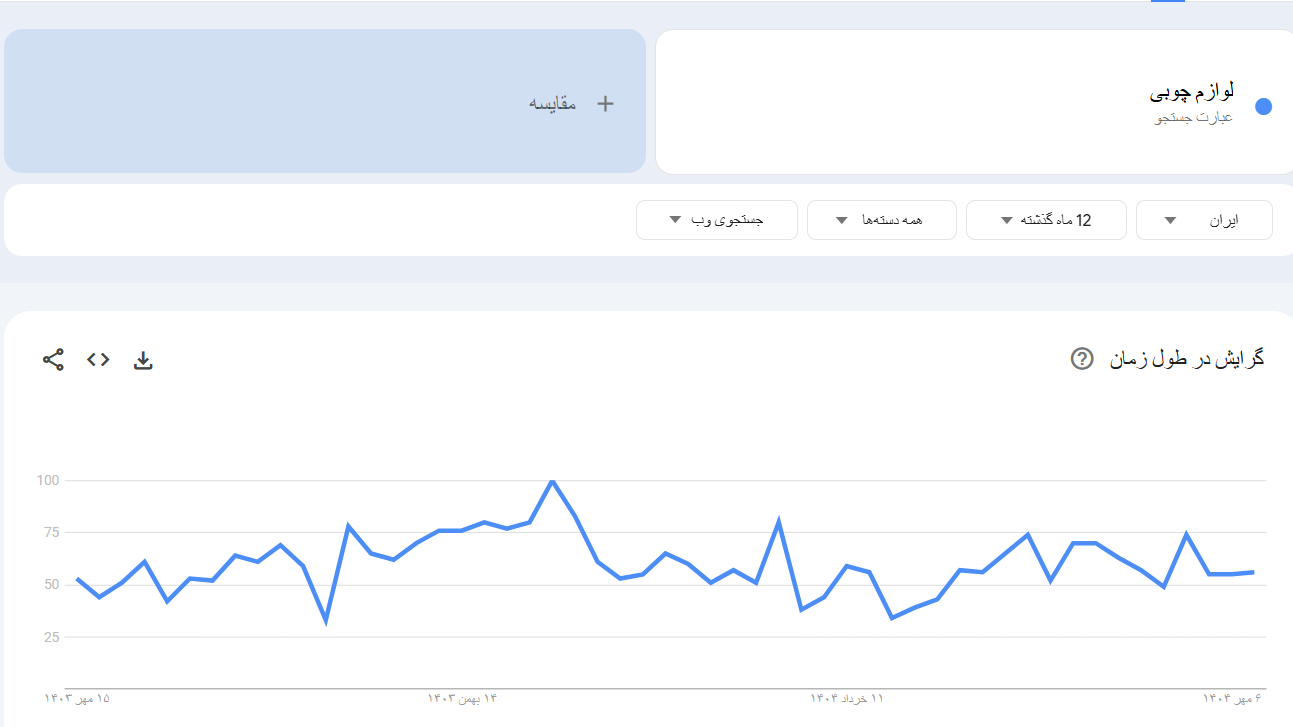Click the گرایش در طول زمان heading
Screen dimensions: 1293x727
[x=1187, y=358]
